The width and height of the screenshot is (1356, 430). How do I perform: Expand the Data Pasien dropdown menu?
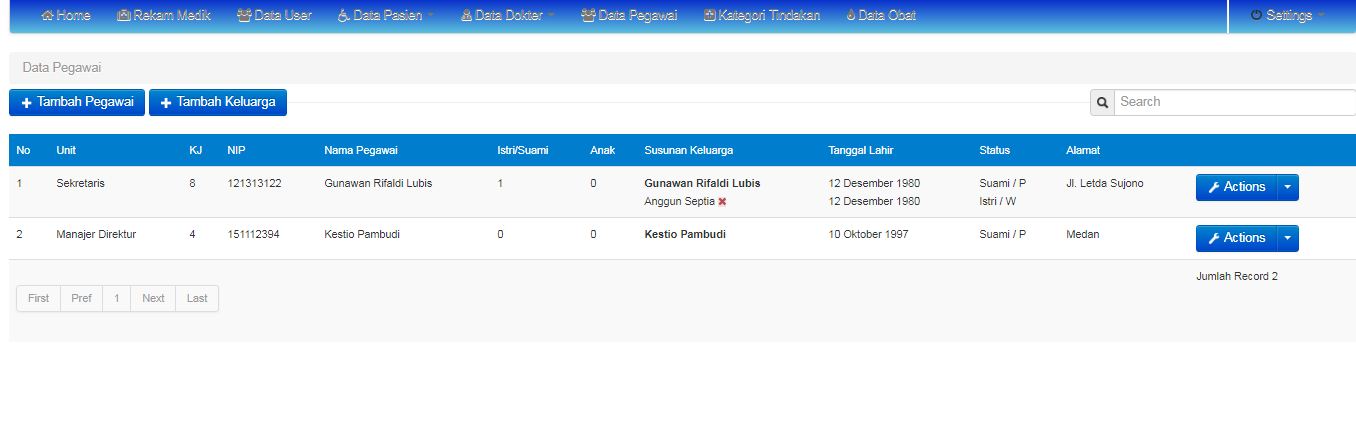[x=386, y=15]
